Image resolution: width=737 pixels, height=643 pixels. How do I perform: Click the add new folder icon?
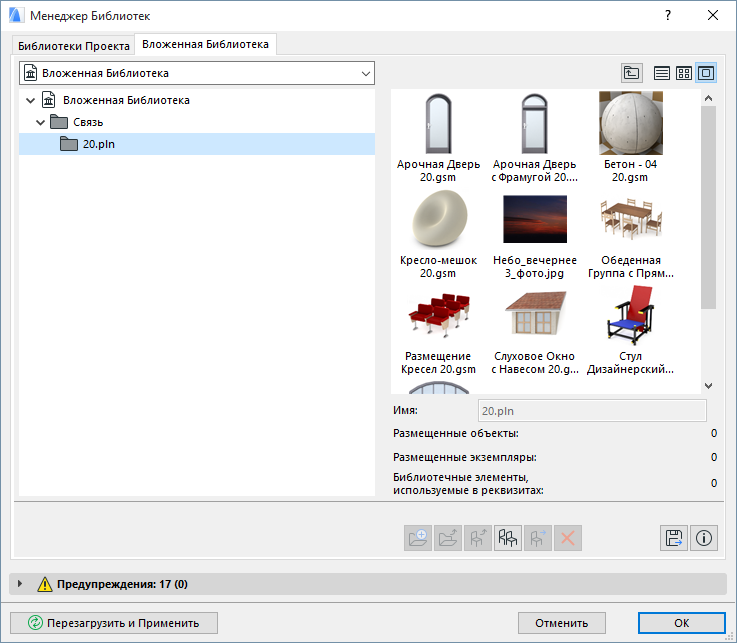pos(418,538)
